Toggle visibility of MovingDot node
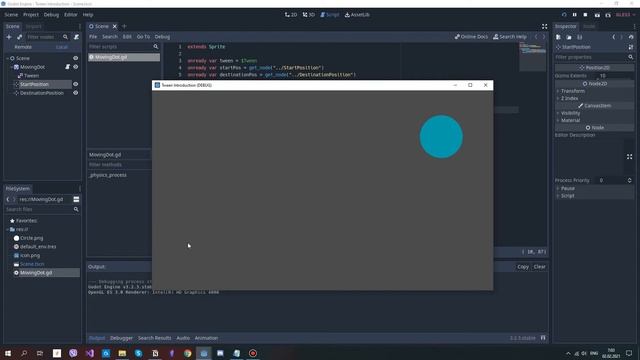Viewport: 640px width, 360px height. click(76, 67)
